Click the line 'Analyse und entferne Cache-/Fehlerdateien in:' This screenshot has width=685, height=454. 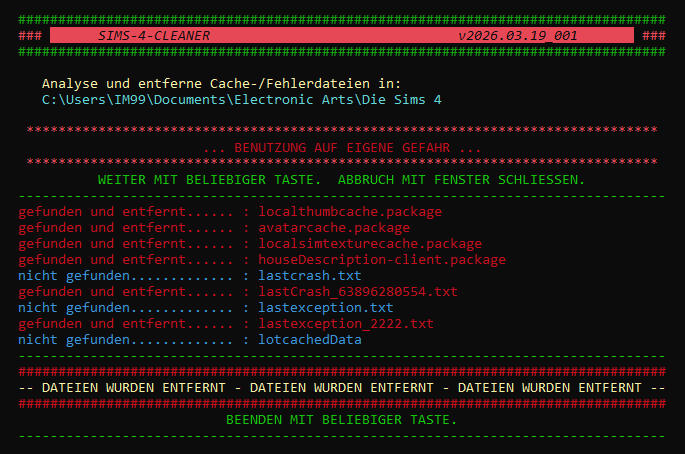pos(221,83)
